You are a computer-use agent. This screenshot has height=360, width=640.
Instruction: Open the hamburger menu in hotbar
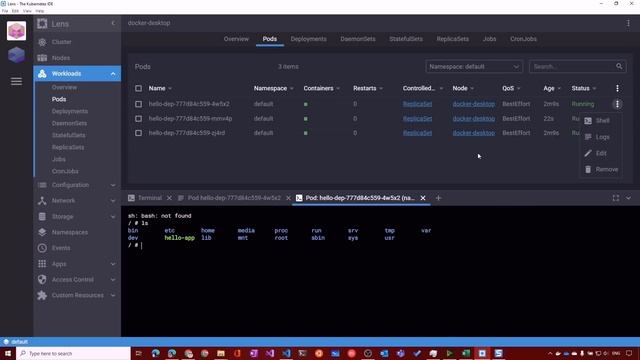coord(16,82)
